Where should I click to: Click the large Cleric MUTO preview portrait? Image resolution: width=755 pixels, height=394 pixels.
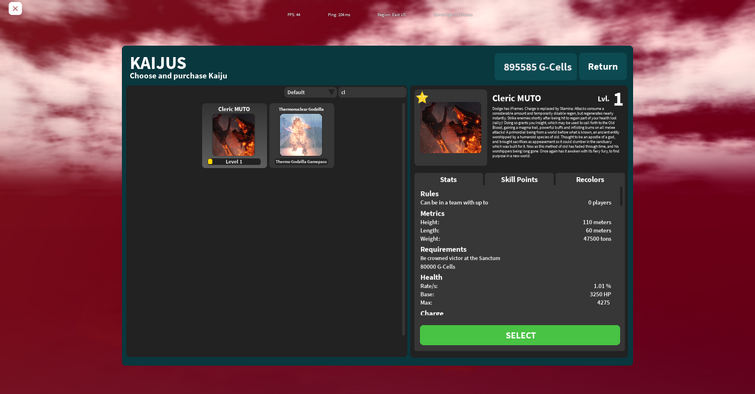click(x=451, y=128)
